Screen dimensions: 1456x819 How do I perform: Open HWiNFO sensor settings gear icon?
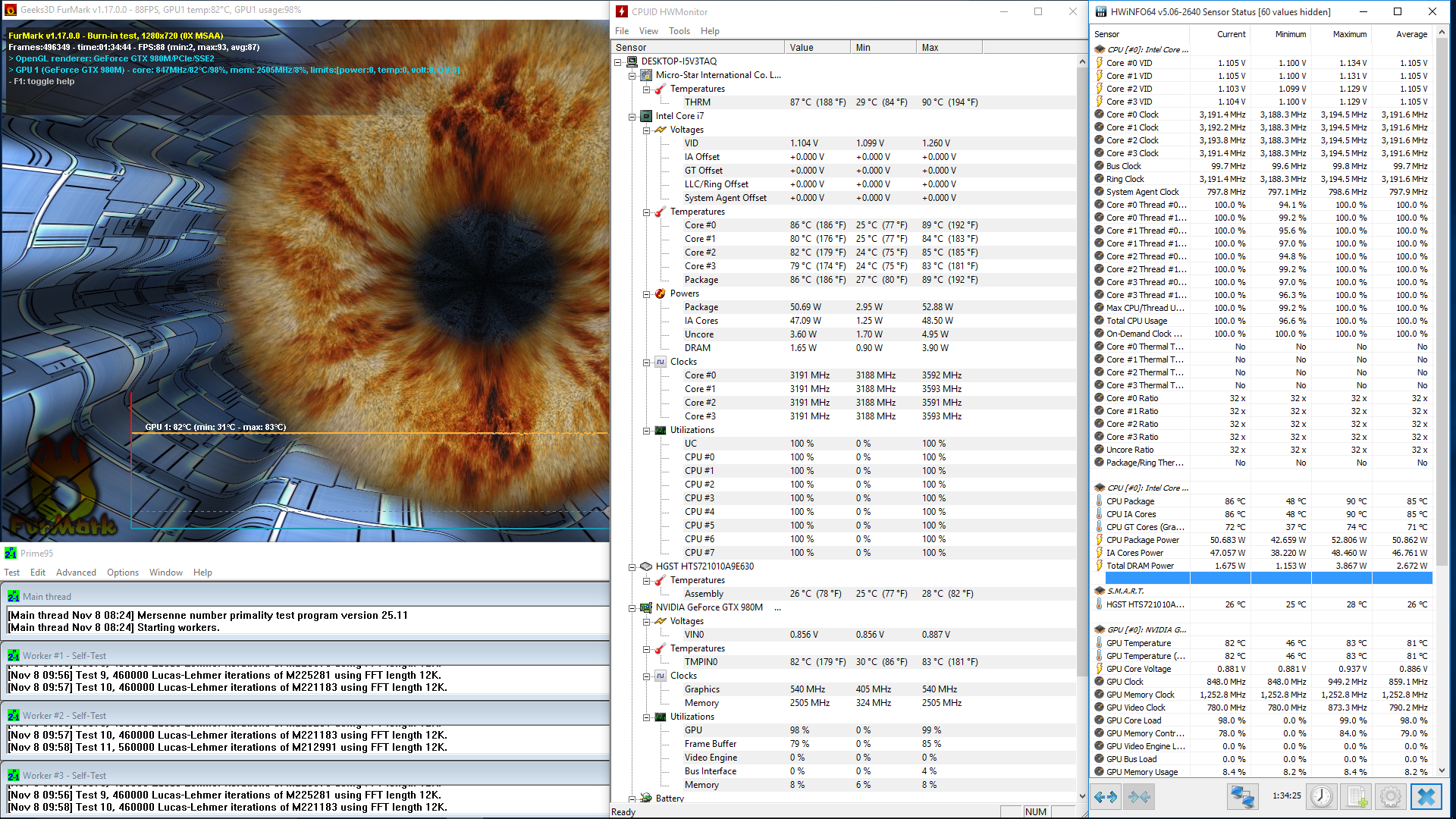1391,797
